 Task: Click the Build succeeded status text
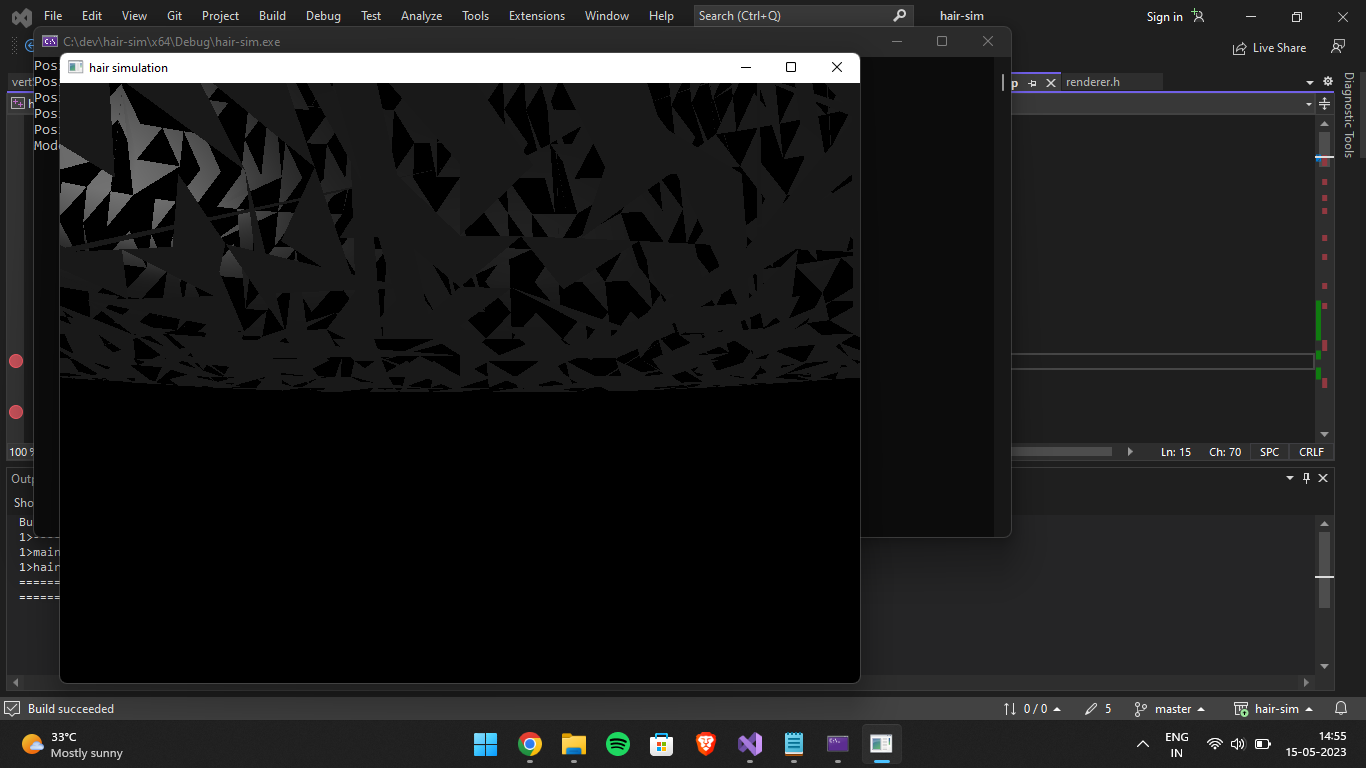[x=70, y=708]
